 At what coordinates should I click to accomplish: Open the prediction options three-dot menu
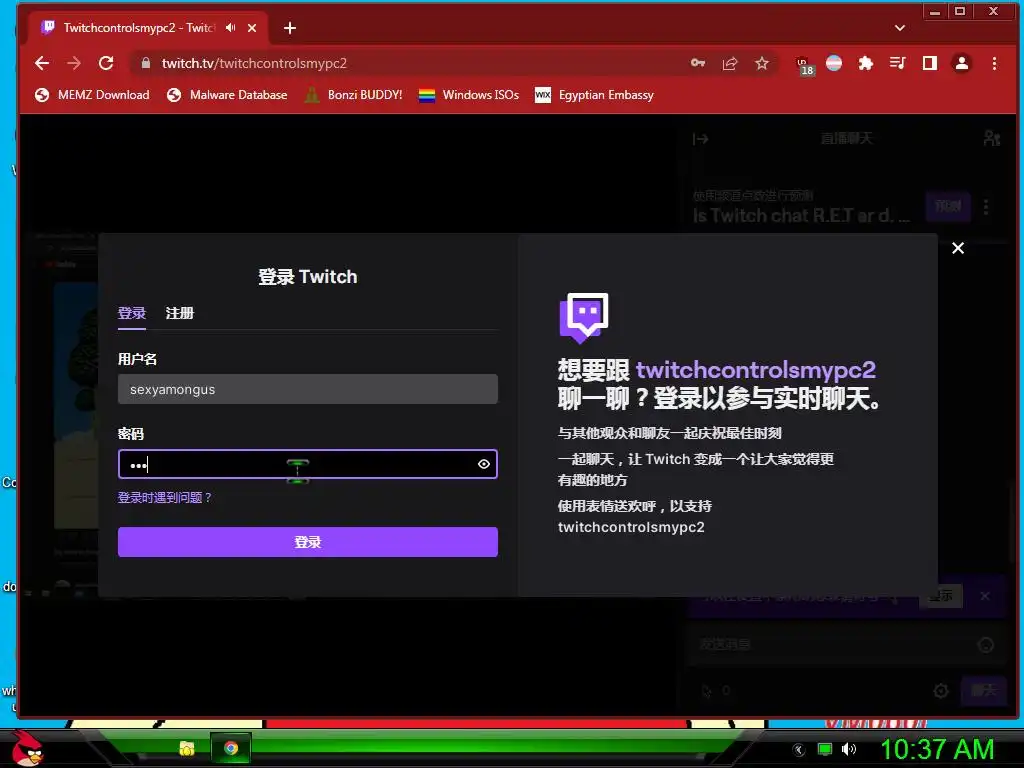(986, 207)
